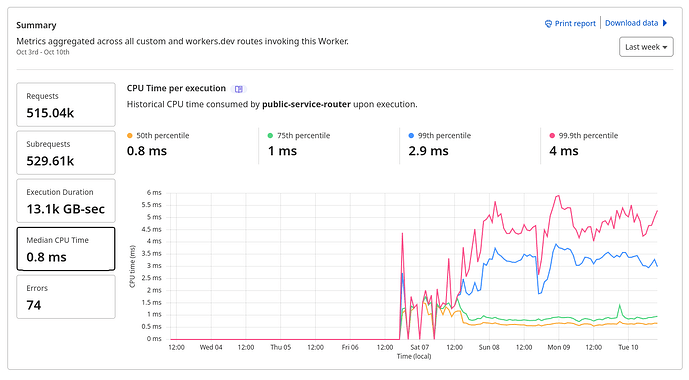Select the Subrequests 529.61k metric card
This screenshot has height=380, width=689.
coord(66,152)
